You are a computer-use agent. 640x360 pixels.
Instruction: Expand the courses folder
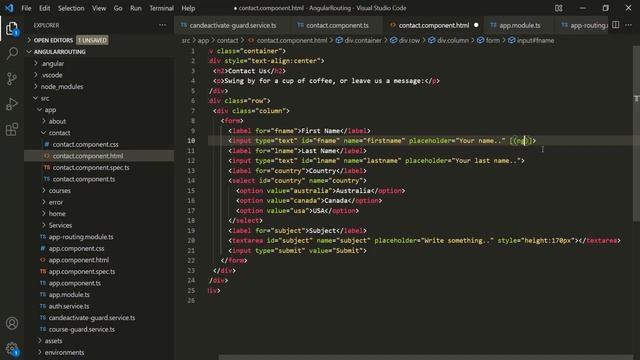[60, 191]
